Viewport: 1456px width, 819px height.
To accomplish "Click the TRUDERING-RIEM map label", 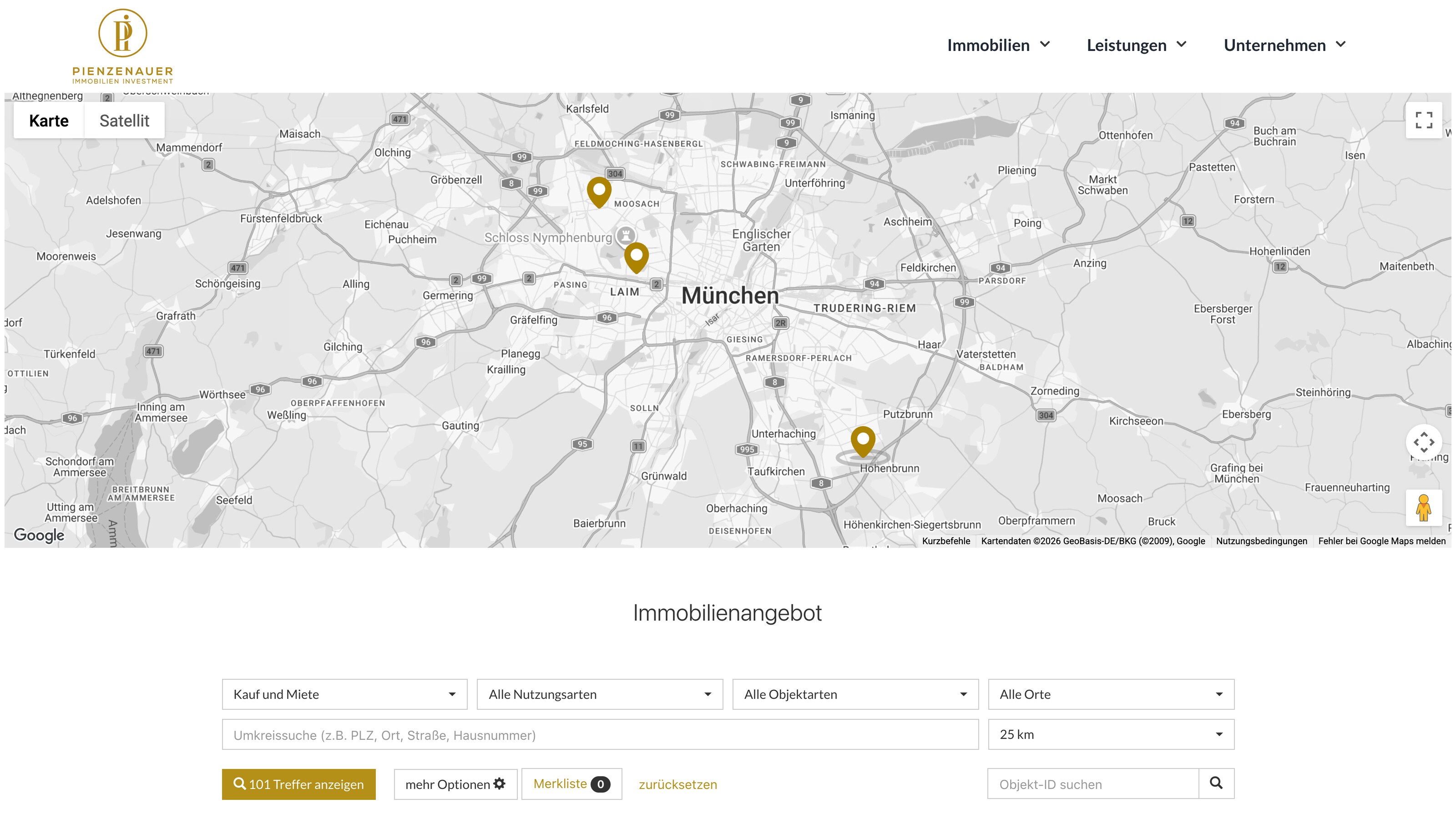I will (865, 308).
